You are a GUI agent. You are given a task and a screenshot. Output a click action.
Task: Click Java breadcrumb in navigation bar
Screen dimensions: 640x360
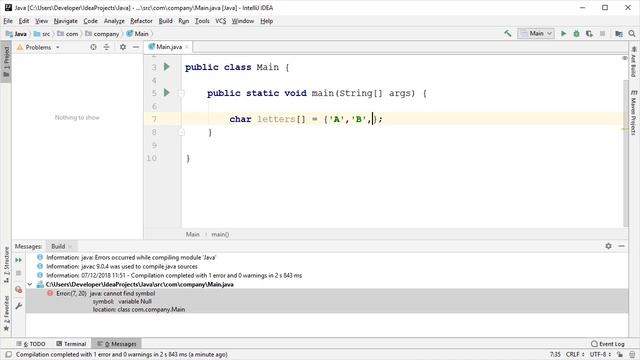point(16,34)
